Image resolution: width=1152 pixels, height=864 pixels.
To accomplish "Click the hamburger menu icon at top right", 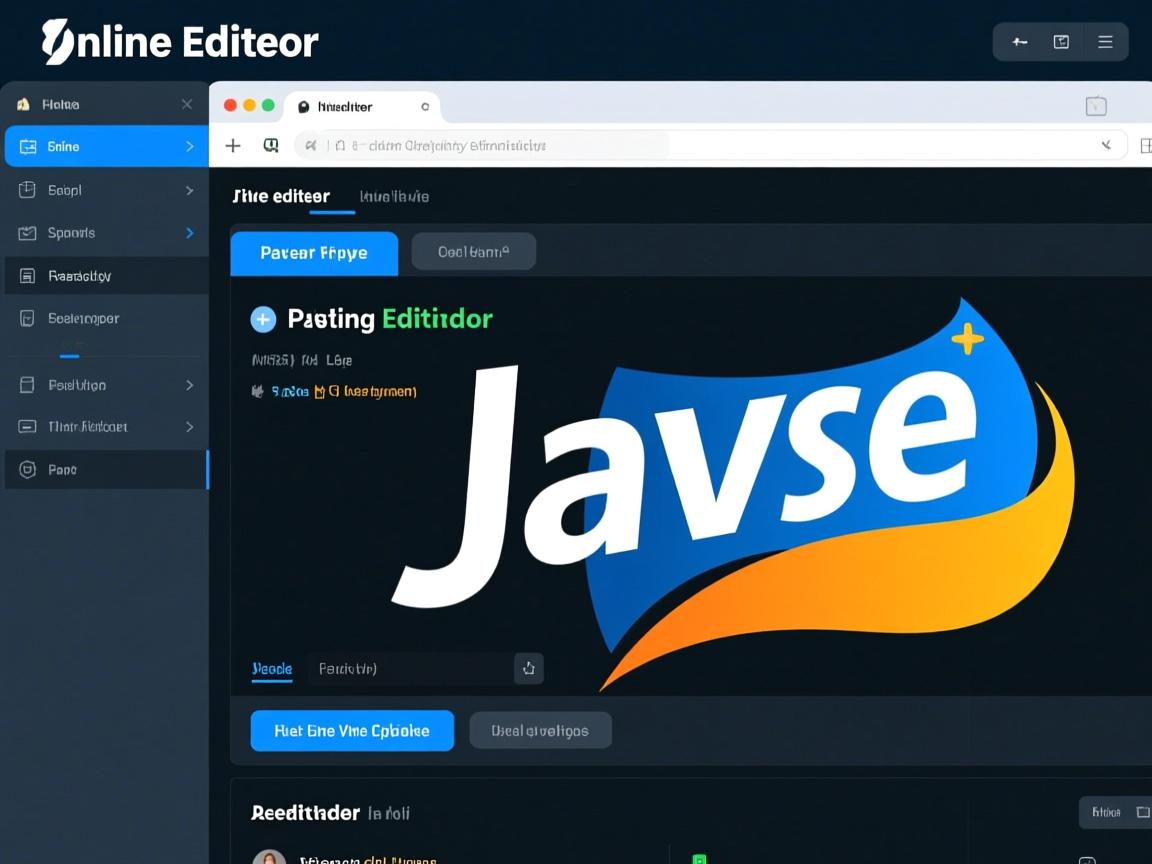I will [x=1105, y=42].
